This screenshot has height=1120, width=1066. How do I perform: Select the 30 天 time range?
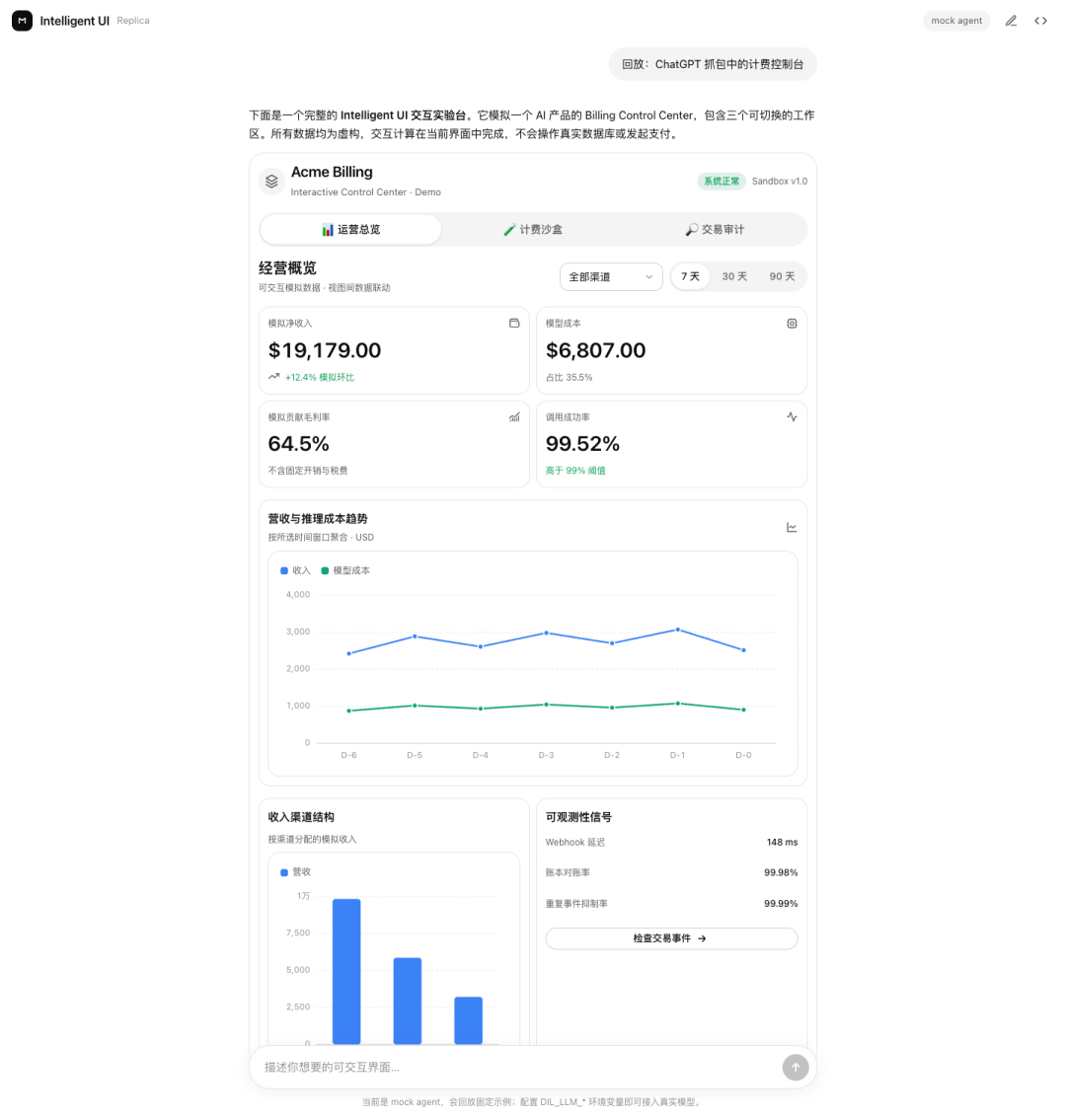[733, 276]
